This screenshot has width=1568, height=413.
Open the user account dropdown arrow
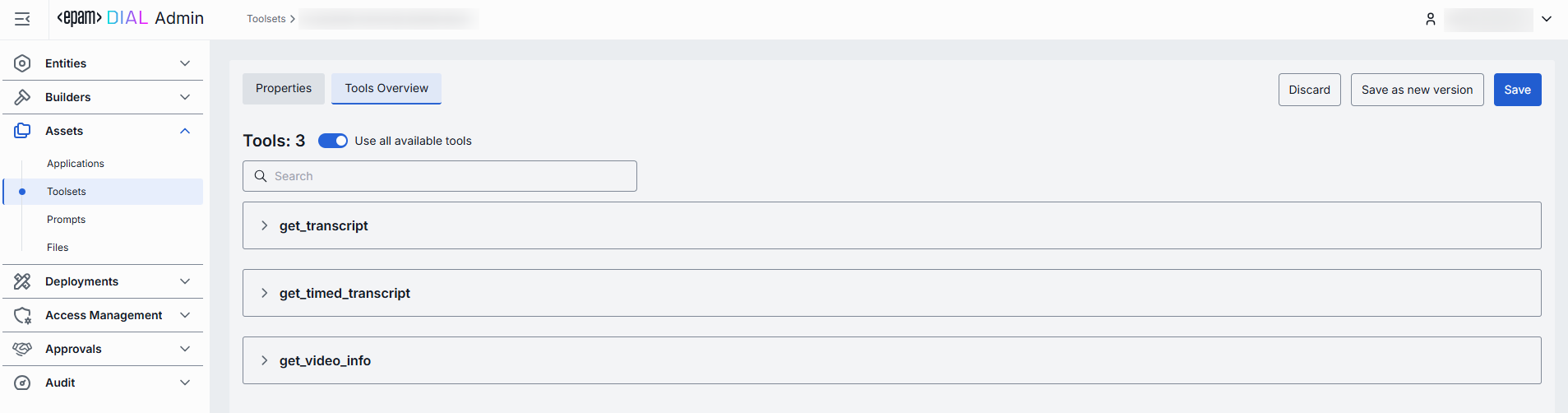point(1547,19)
